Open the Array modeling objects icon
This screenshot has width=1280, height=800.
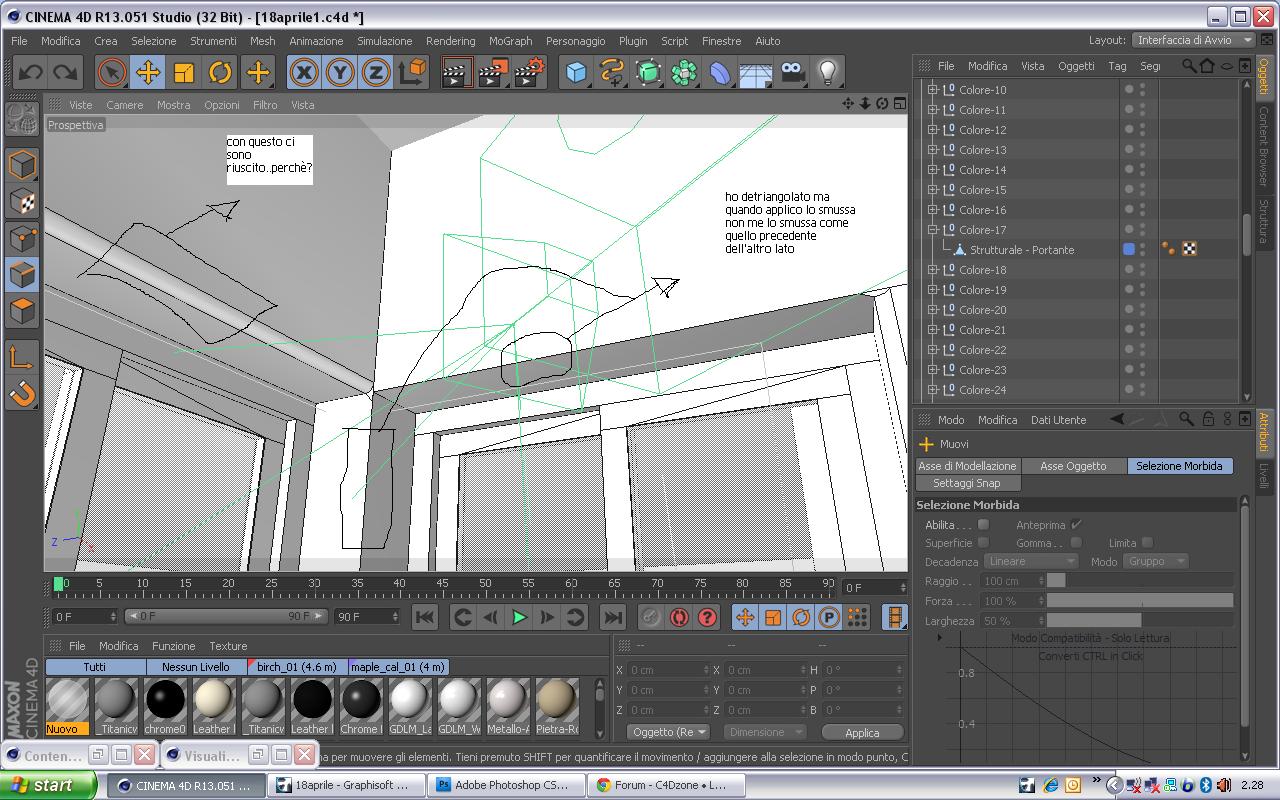pos(684,72)
